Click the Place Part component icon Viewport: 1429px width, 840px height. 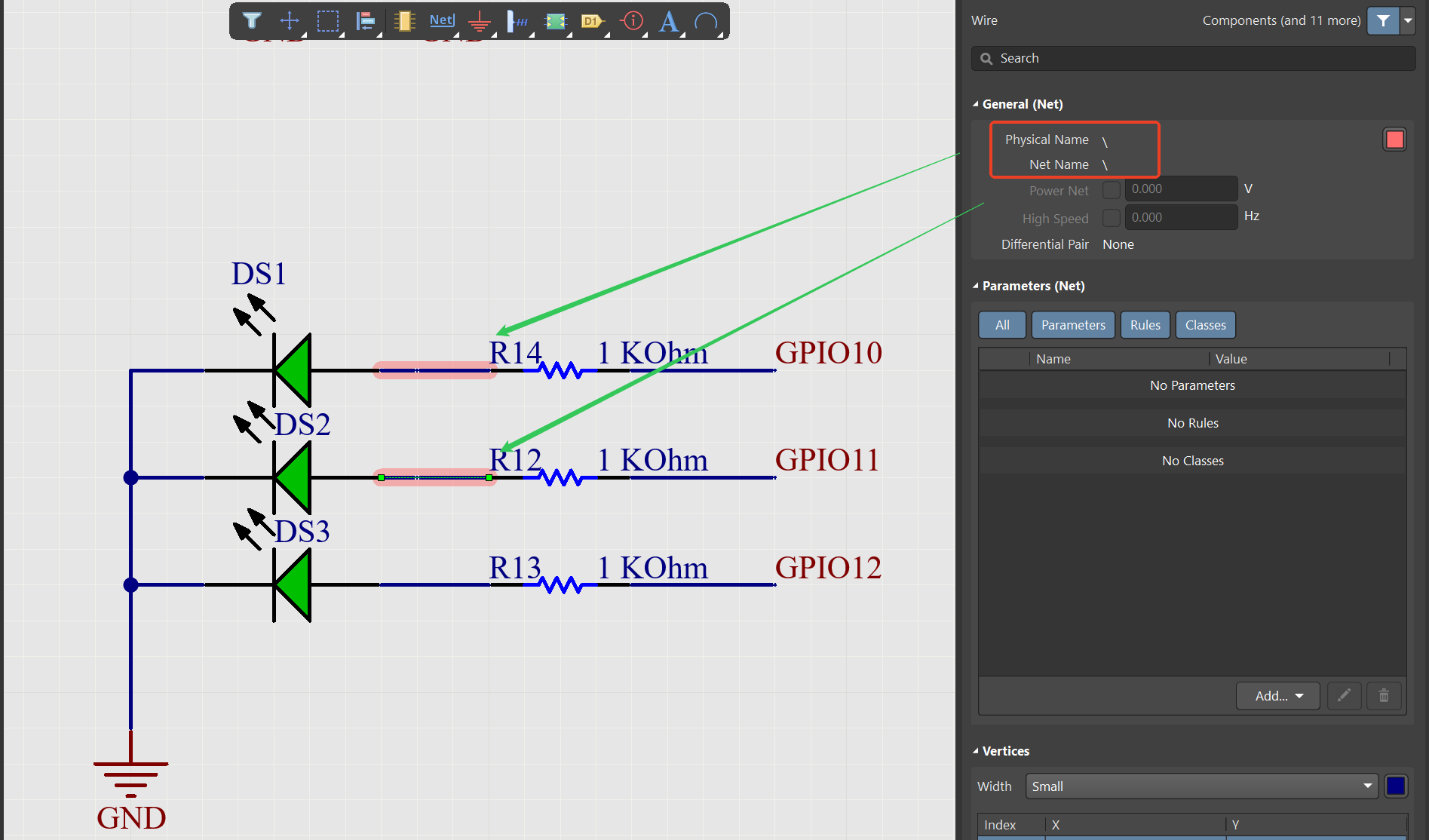coord(405,21)
